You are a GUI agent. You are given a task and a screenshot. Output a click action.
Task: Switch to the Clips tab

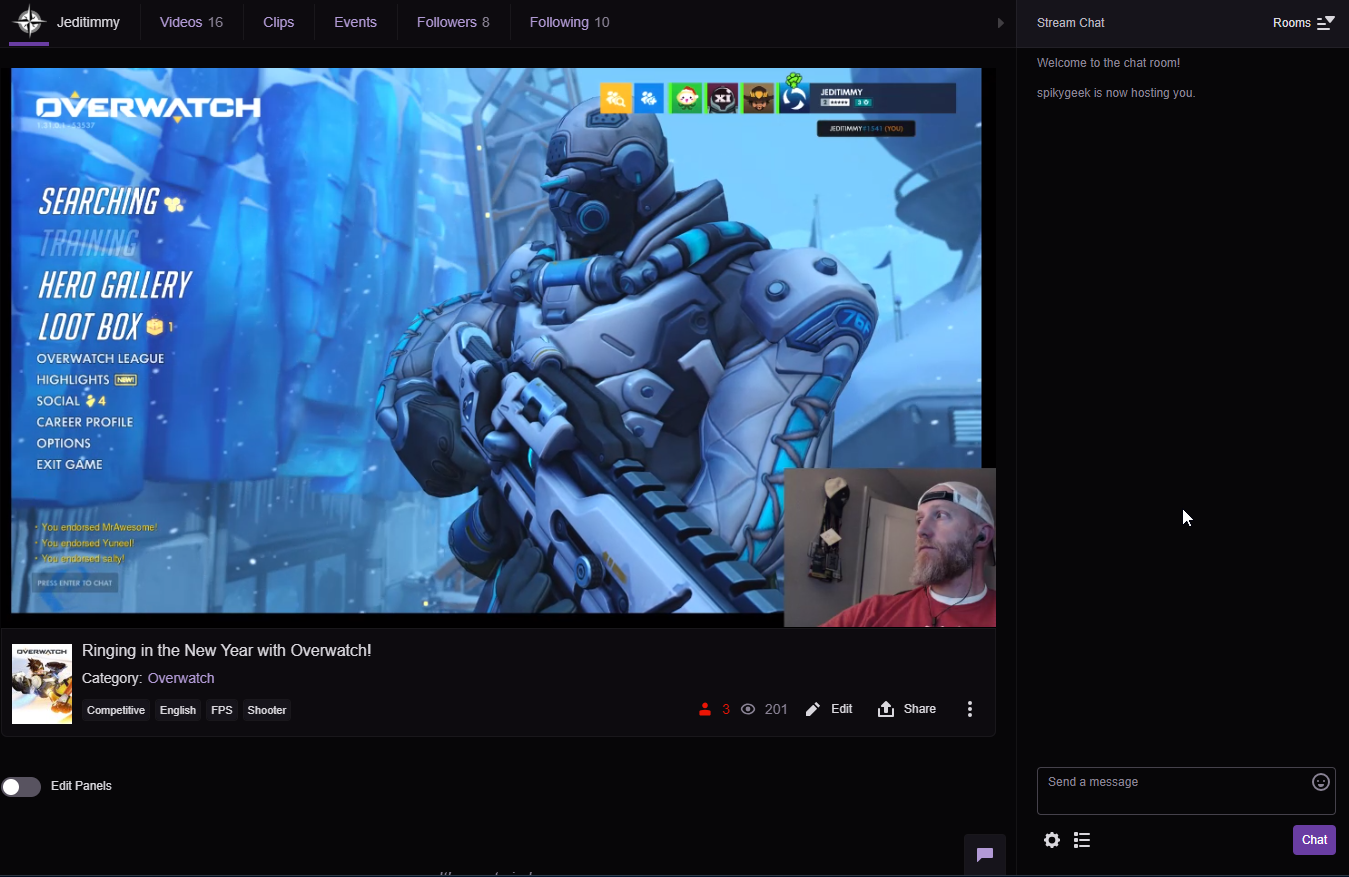click(x=278, y=22)
